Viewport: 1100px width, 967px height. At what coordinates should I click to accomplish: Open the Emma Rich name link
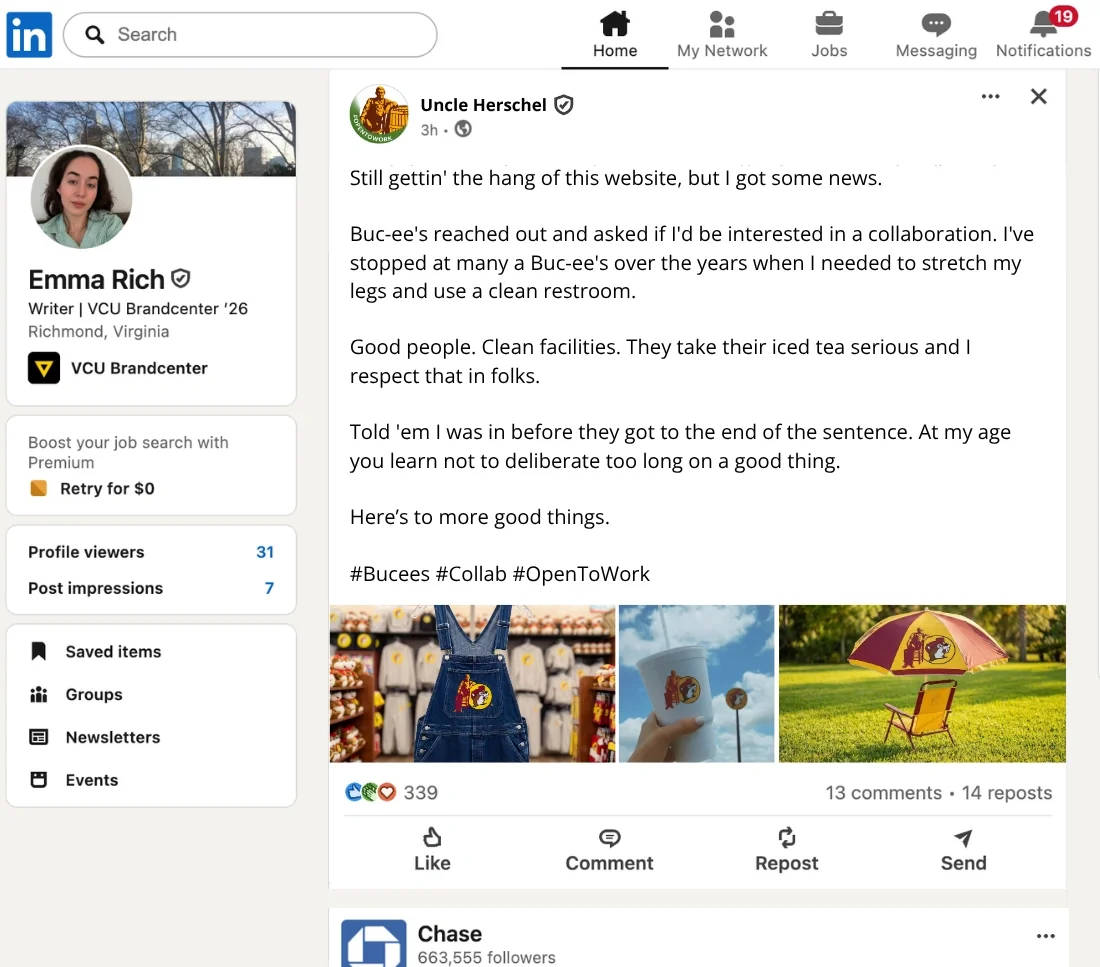pyautogui.click(x=96, y=279)
